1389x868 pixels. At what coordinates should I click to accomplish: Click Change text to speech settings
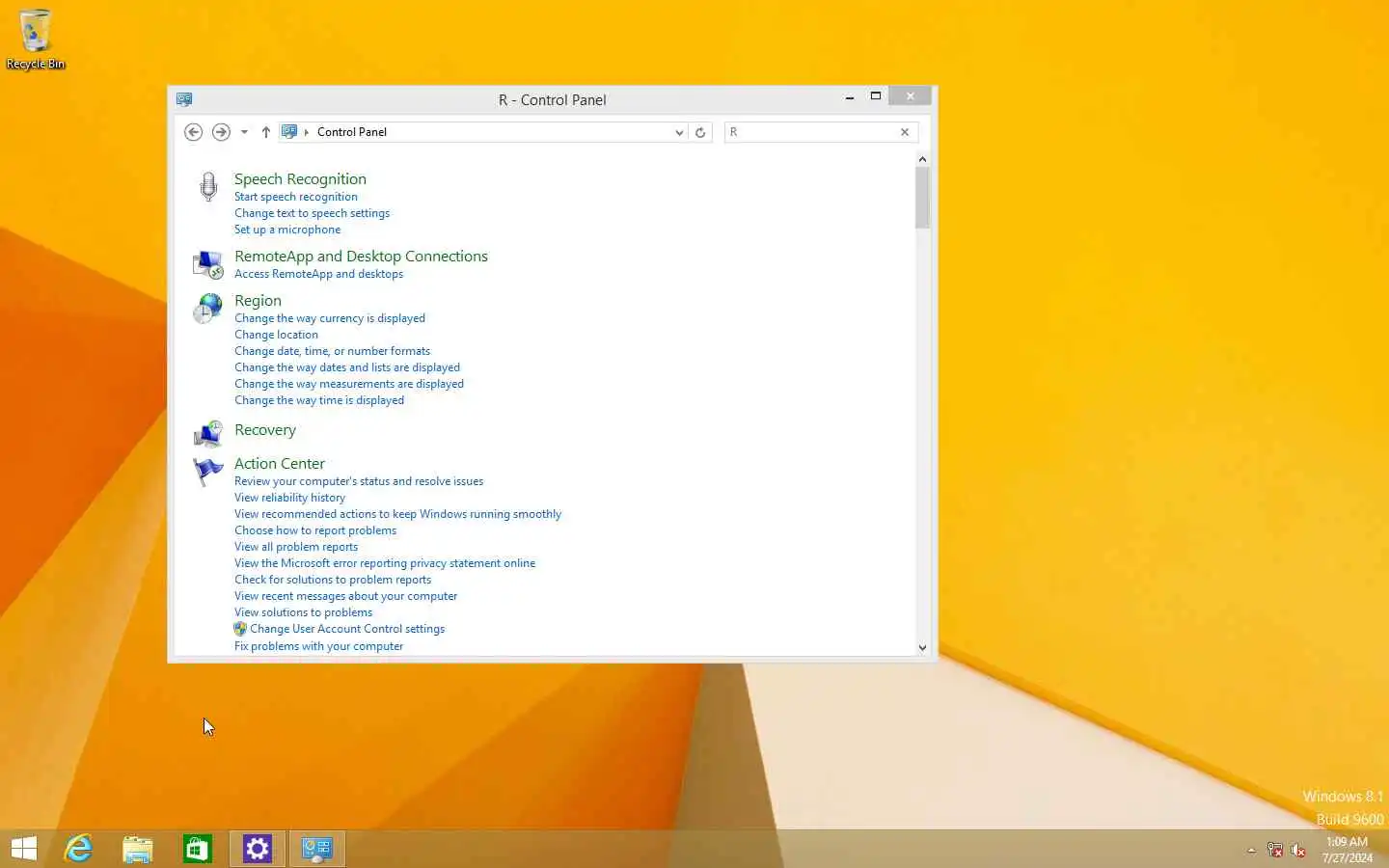point(312,213)
